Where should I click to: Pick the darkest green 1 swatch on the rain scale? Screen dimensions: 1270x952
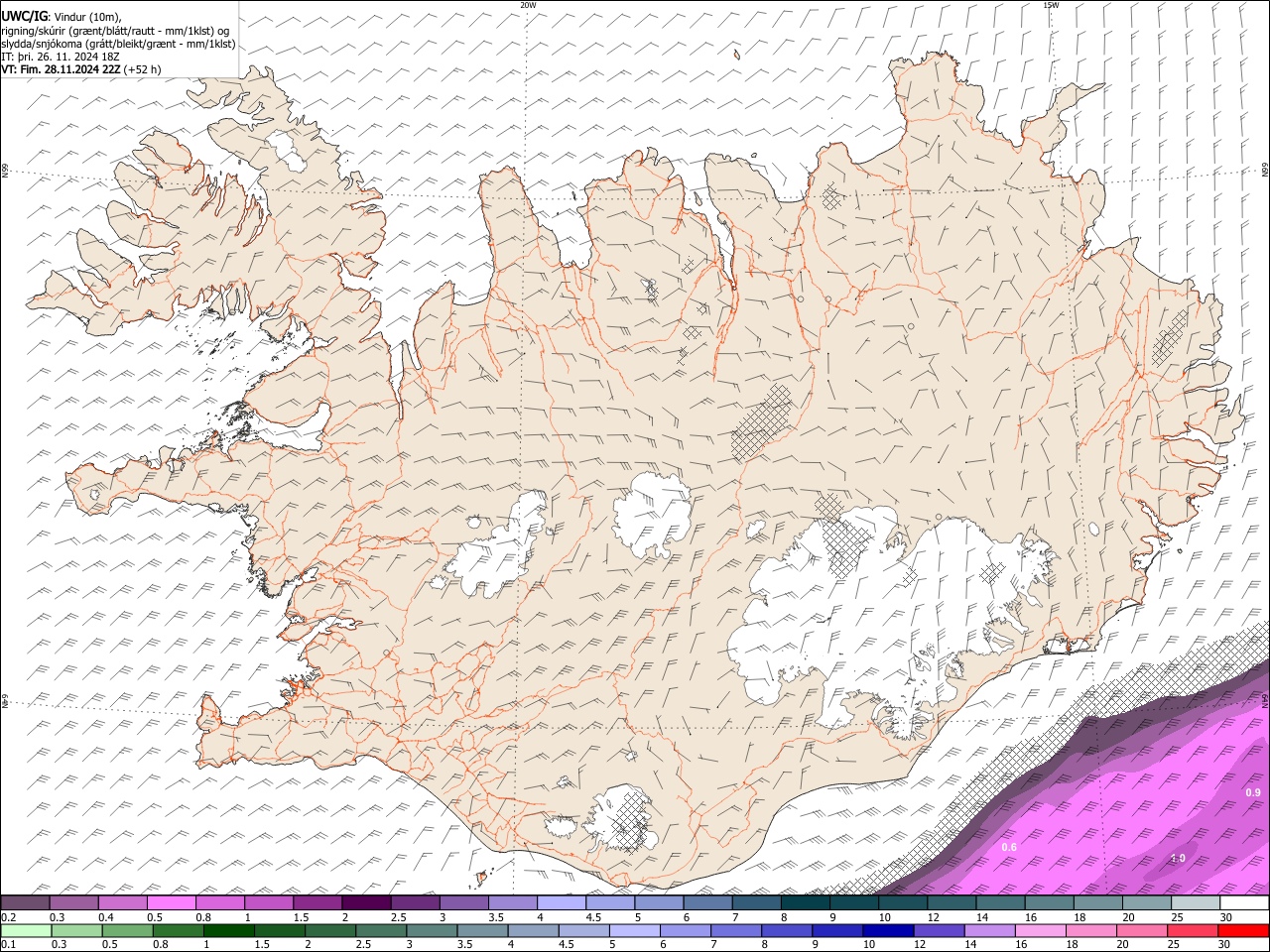coord(229,930)
